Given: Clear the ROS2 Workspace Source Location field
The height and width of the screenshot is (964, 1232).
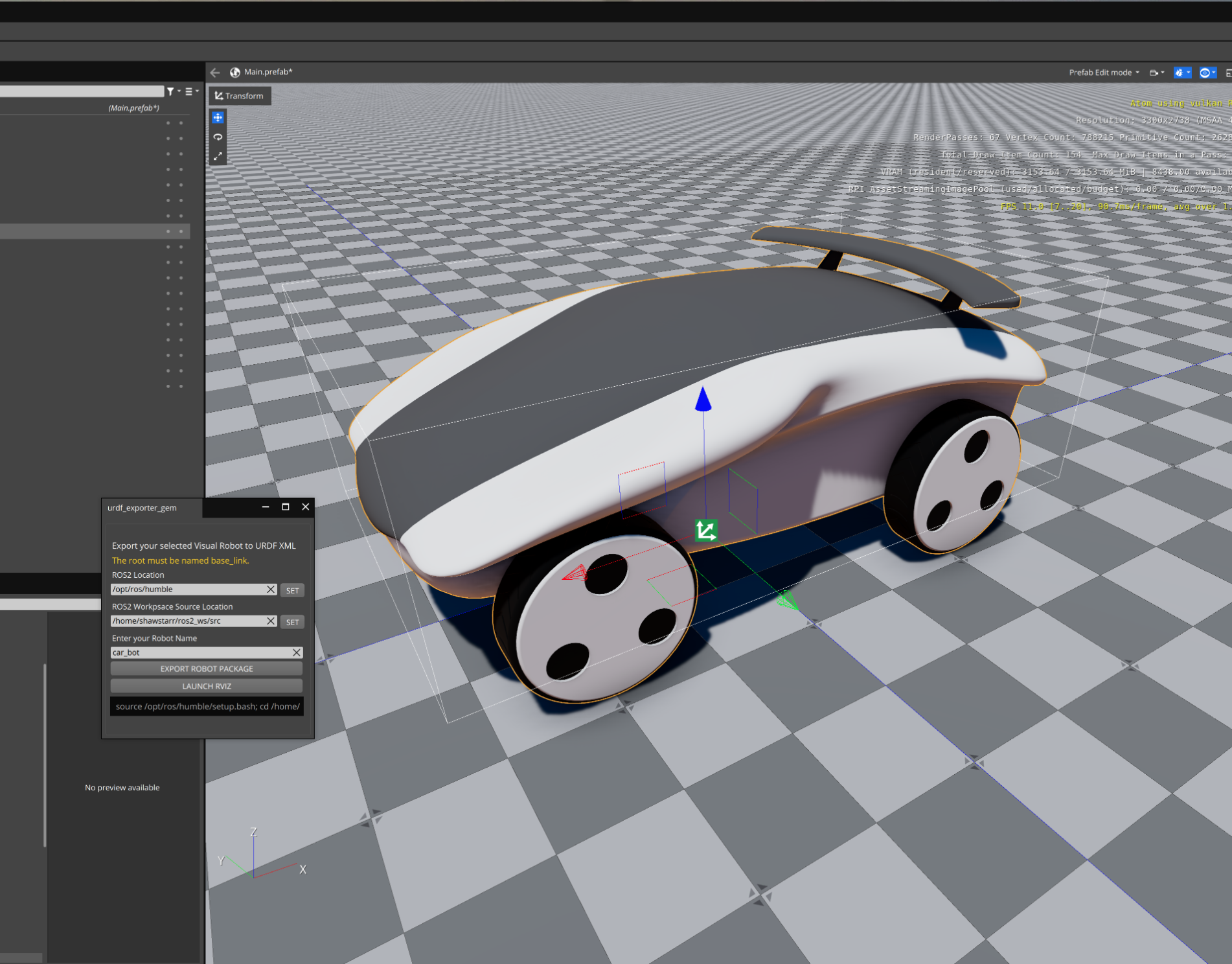Looking at the screenshot, I should pos(271,621).
